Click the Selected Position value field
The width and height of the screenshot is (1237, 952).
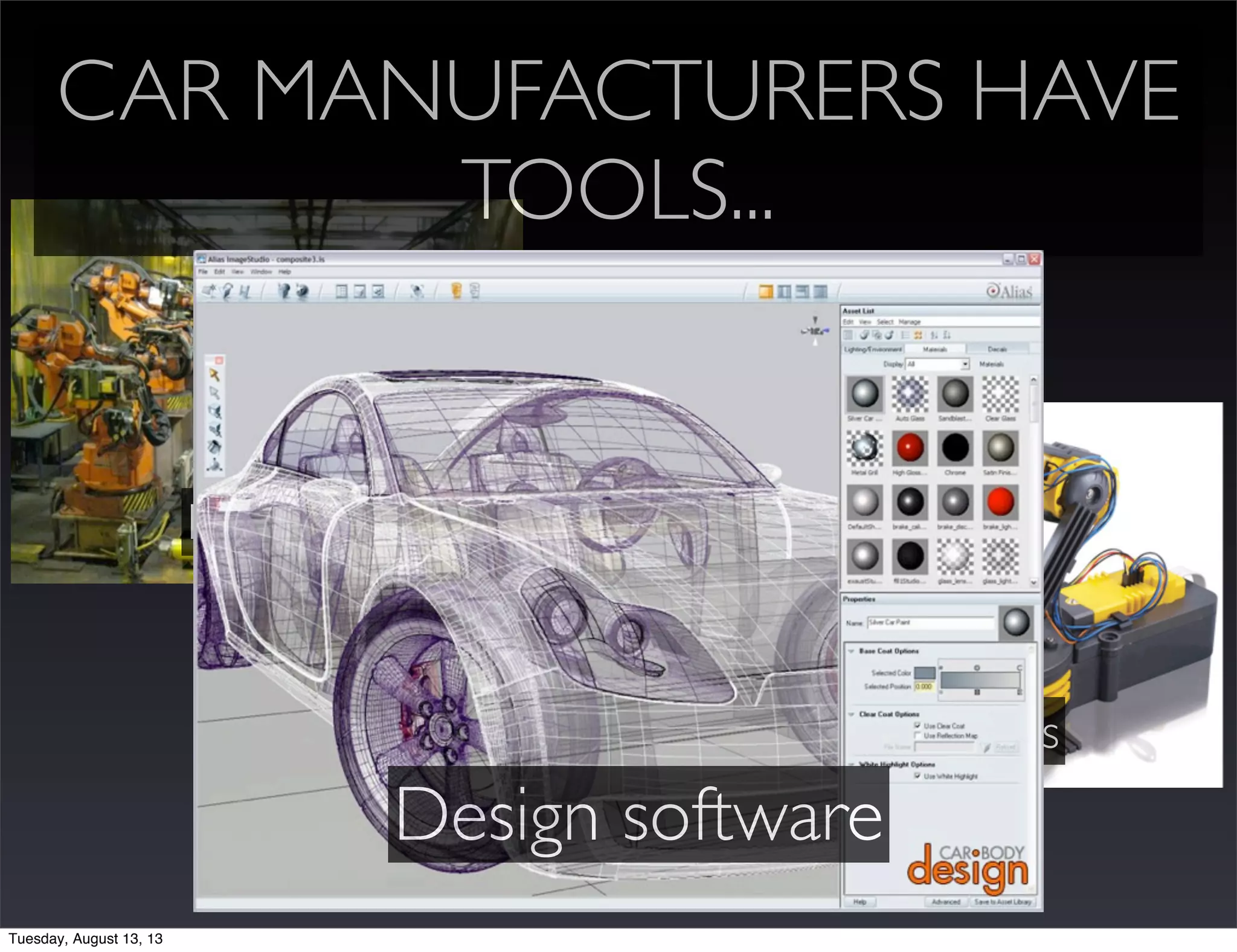pos(924,687)
